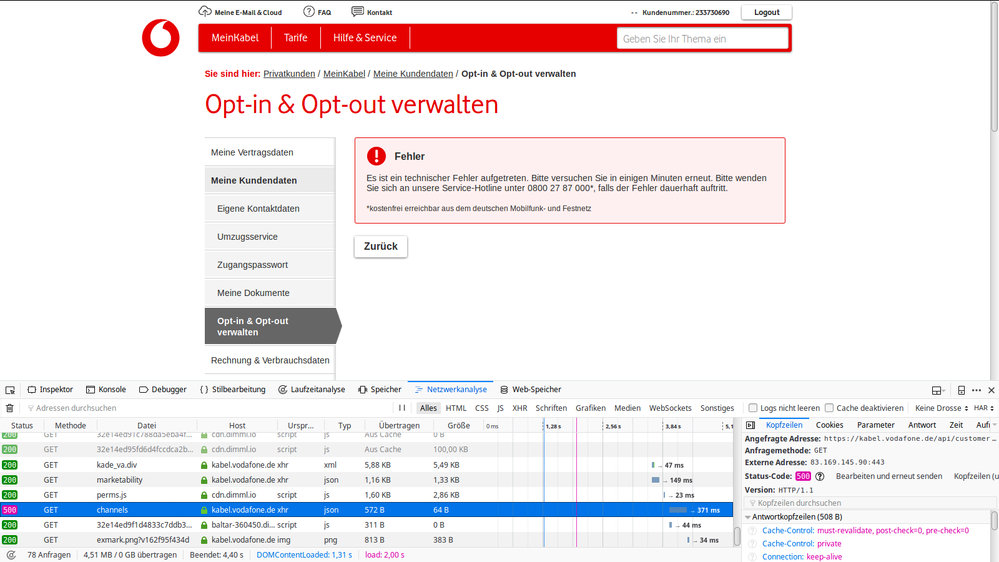Open the Kontakt link

coord(372,12)
